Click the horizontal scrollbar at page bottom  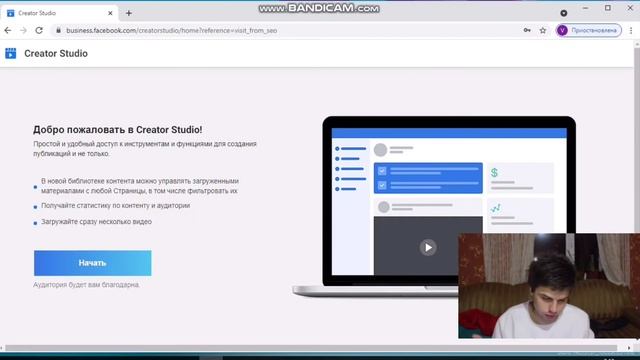coord(312,348)
